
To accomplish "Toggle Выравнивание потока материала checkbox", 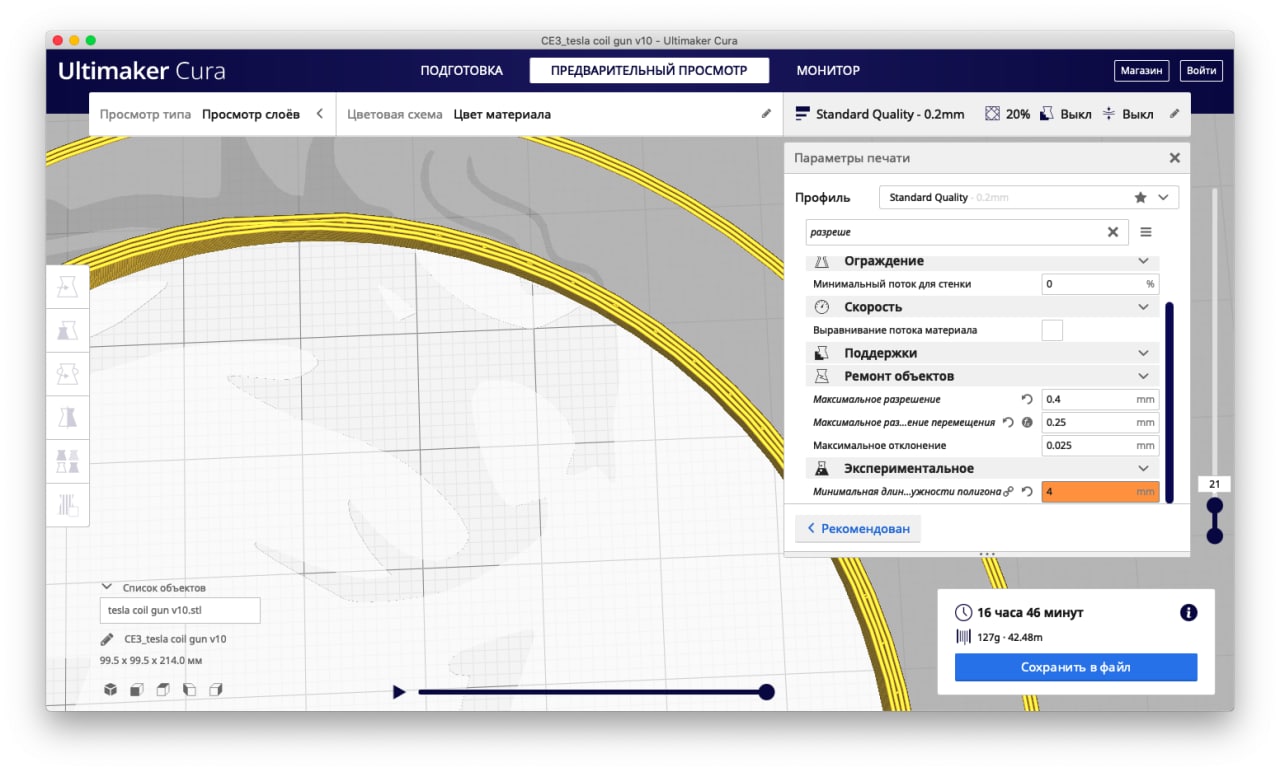I will tap(1052, 330).
